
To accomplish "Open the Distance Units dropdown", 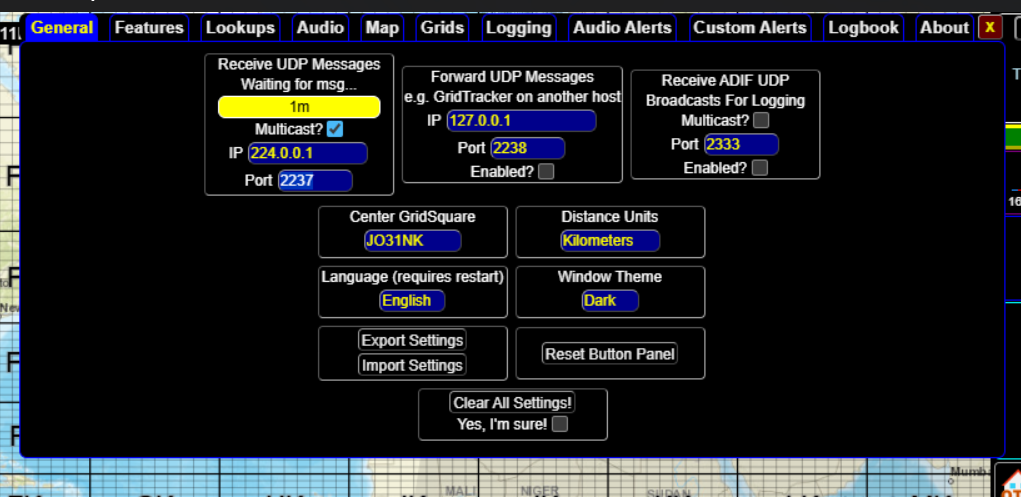I will (610, 241).
